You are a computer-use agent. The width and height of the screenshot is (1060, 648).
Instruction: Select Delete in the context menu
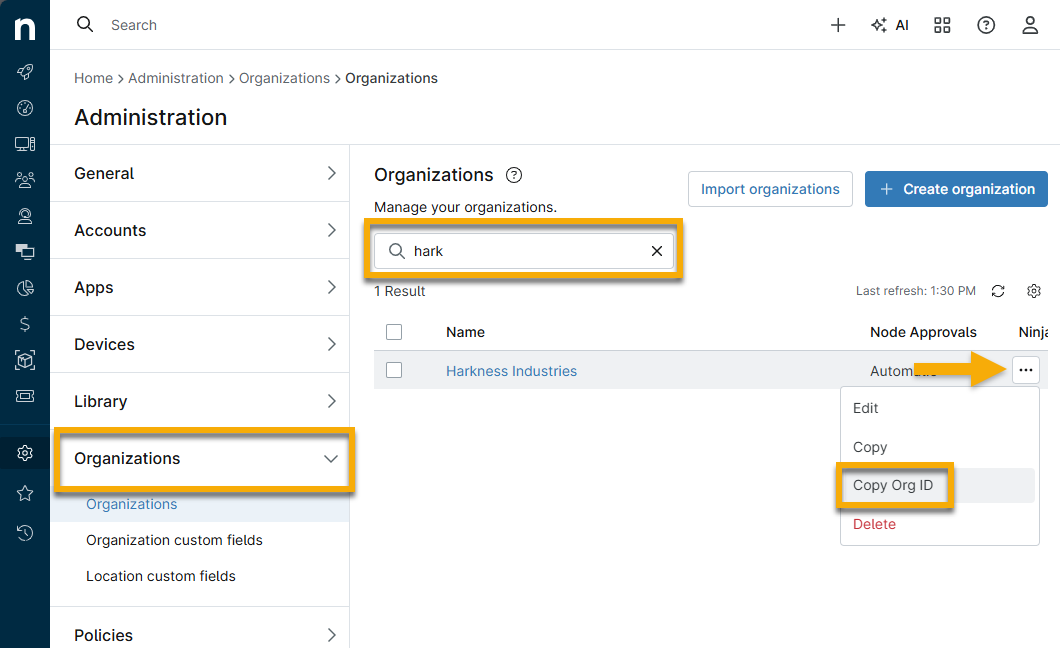874,524
